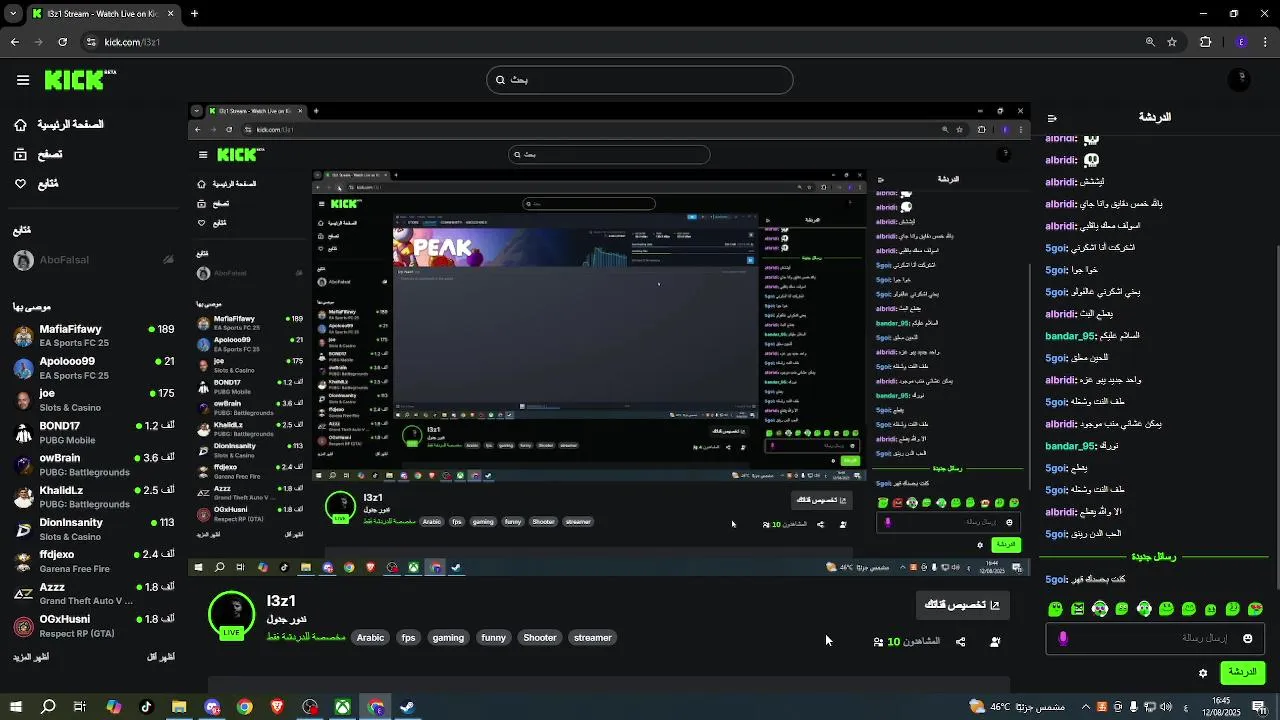Screen dimensions: 1280x720
Task: Click the streamer tag
Action: pyautogui.click(x=593, y=637)
